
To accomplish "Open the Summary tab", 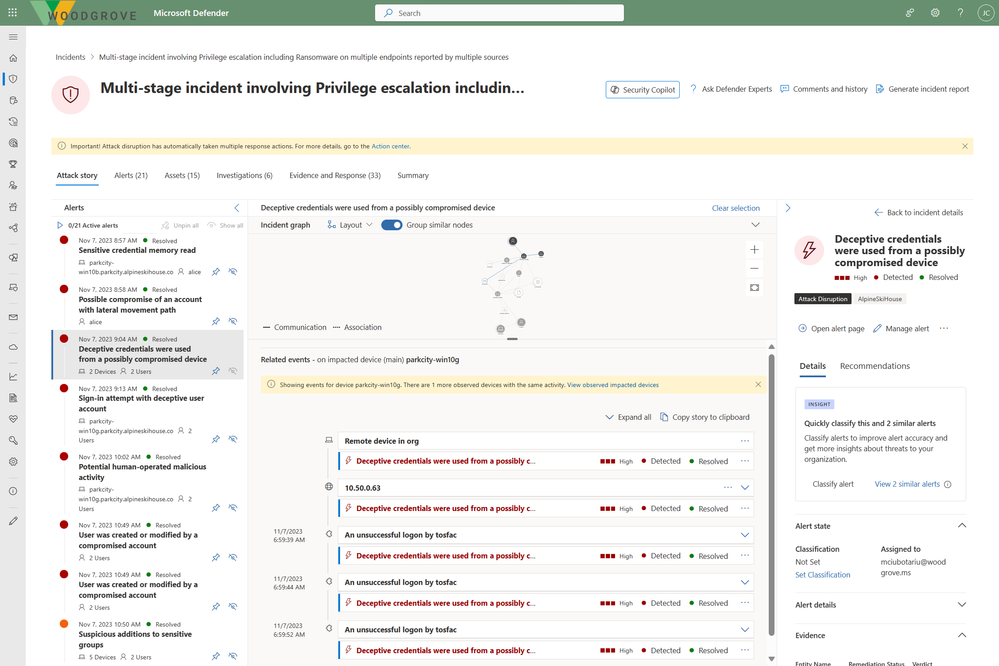I will [413, 175].
